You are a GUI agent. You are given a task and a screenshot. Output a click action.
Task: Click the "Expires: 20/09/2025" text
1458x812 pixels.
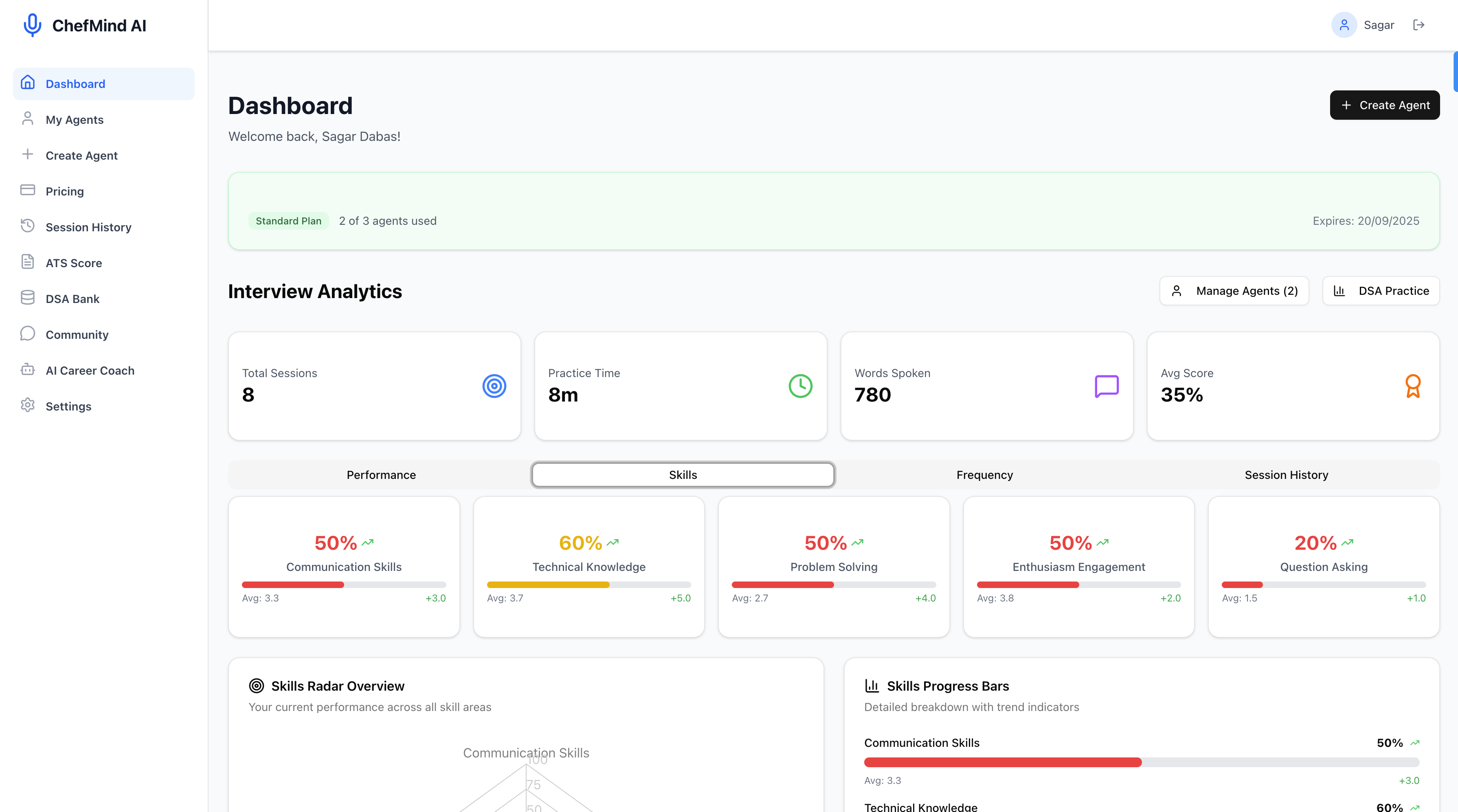[1366, 221]
